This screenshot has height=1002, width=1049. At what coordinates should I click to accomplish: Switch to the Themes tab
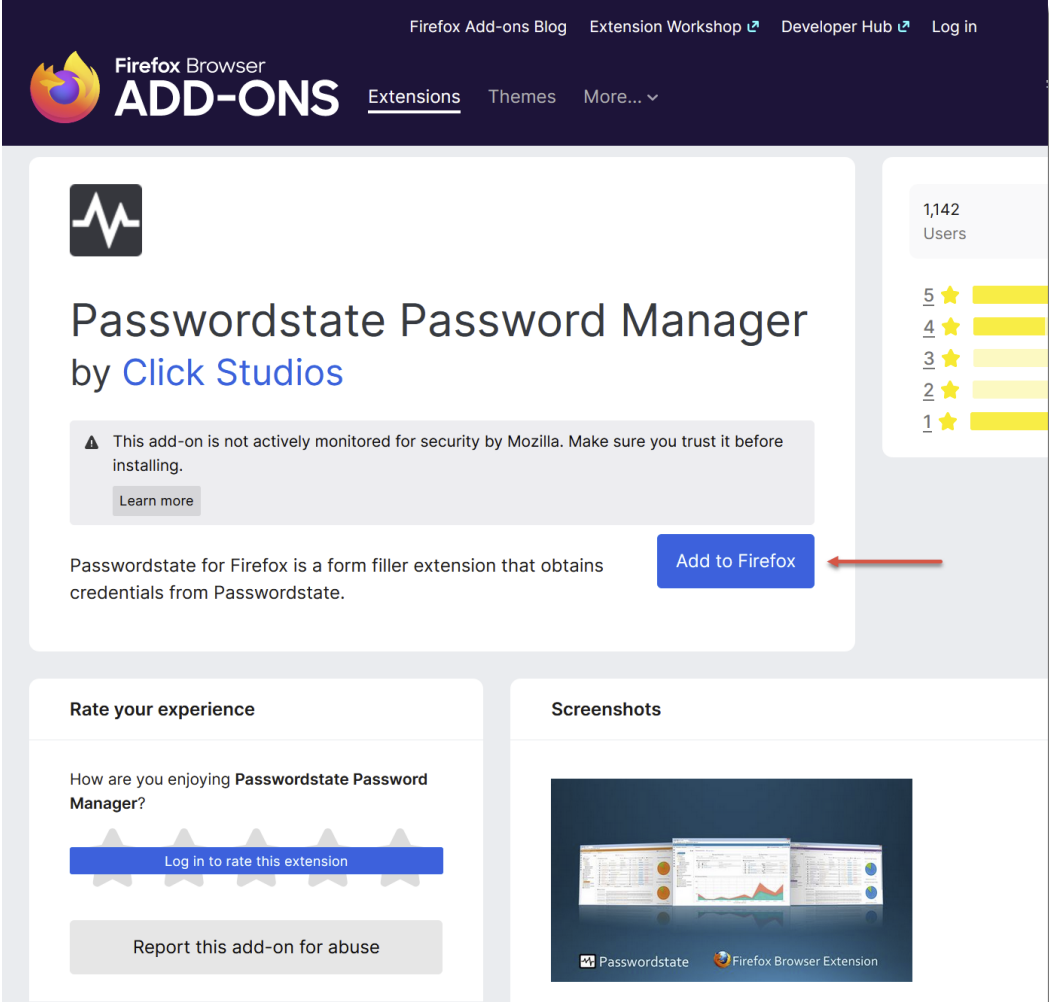[522, 97]
